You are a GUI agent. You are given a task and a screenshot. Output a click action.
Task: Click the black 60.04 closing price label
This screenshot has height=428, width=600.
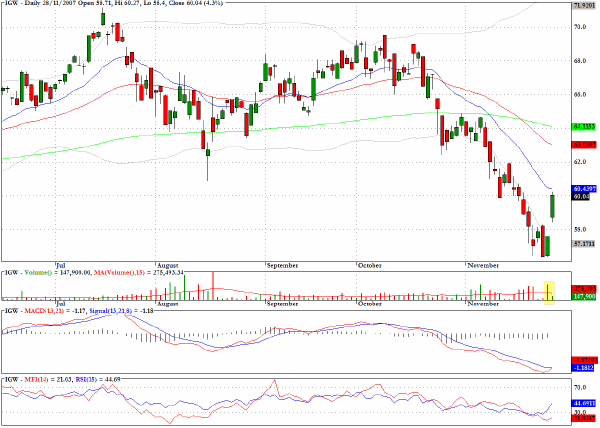click(581, 196)
